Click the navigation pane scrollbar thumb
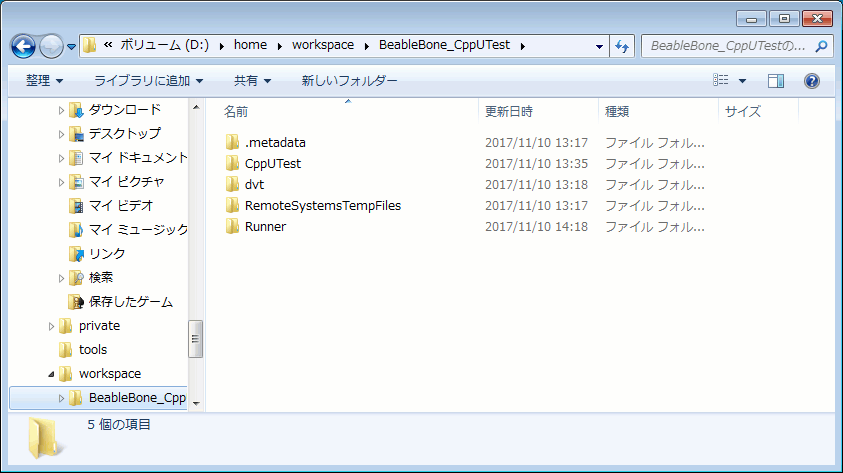 click(x=196, y=339)
